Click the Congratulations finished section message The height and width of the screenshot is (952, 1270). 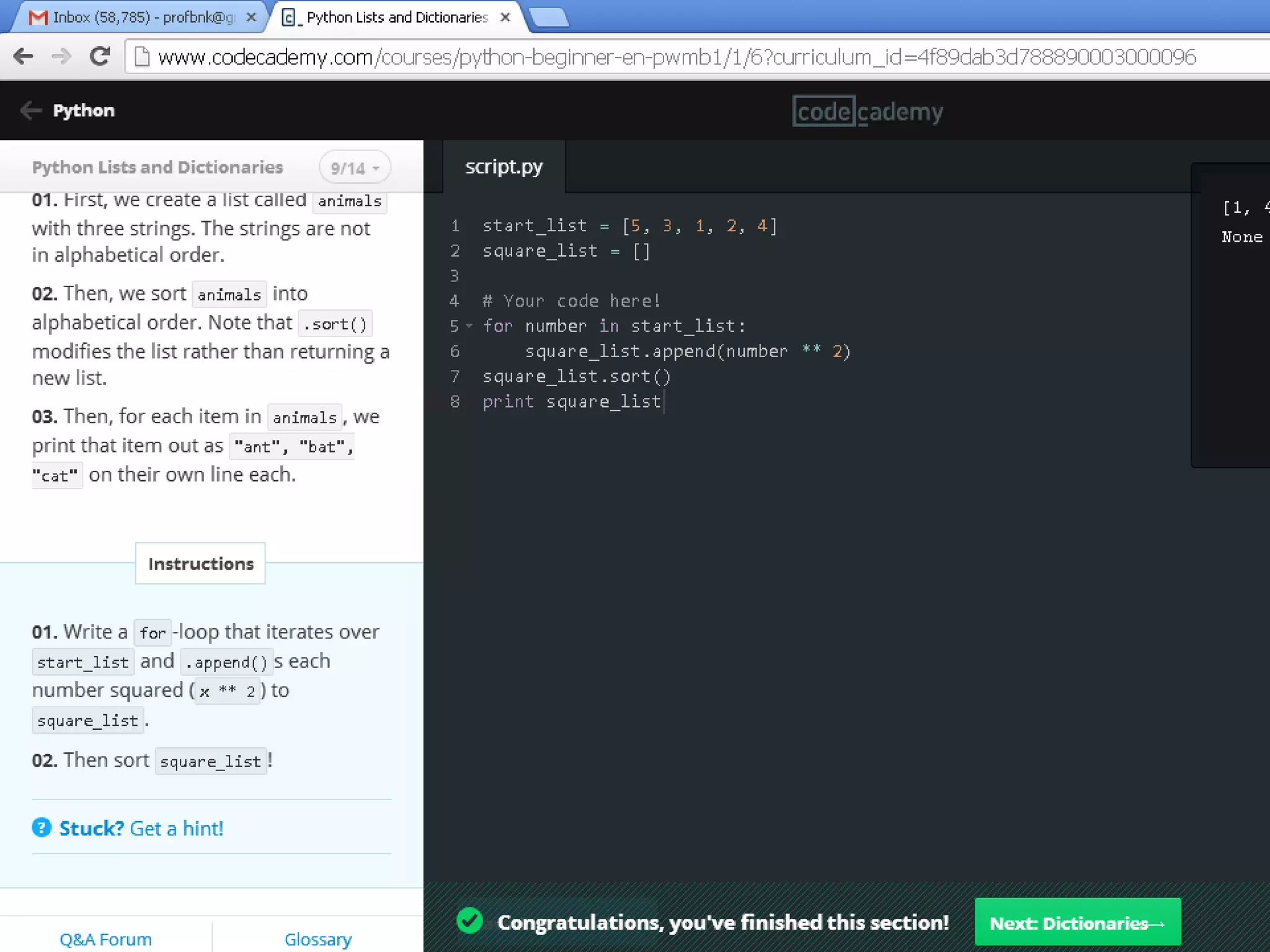pos(723,922)
